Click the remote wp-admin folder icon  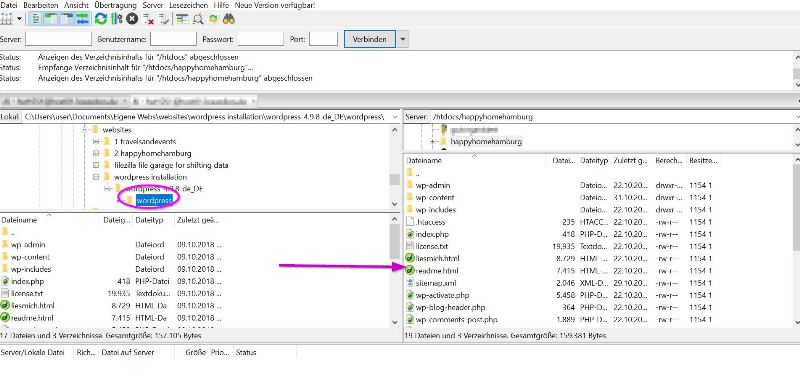coord(410,185)
